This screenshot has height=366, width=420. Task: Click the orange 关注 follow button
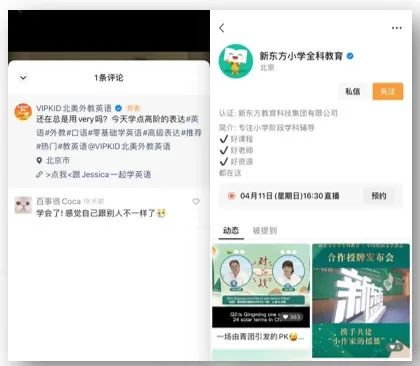point(388,91)
